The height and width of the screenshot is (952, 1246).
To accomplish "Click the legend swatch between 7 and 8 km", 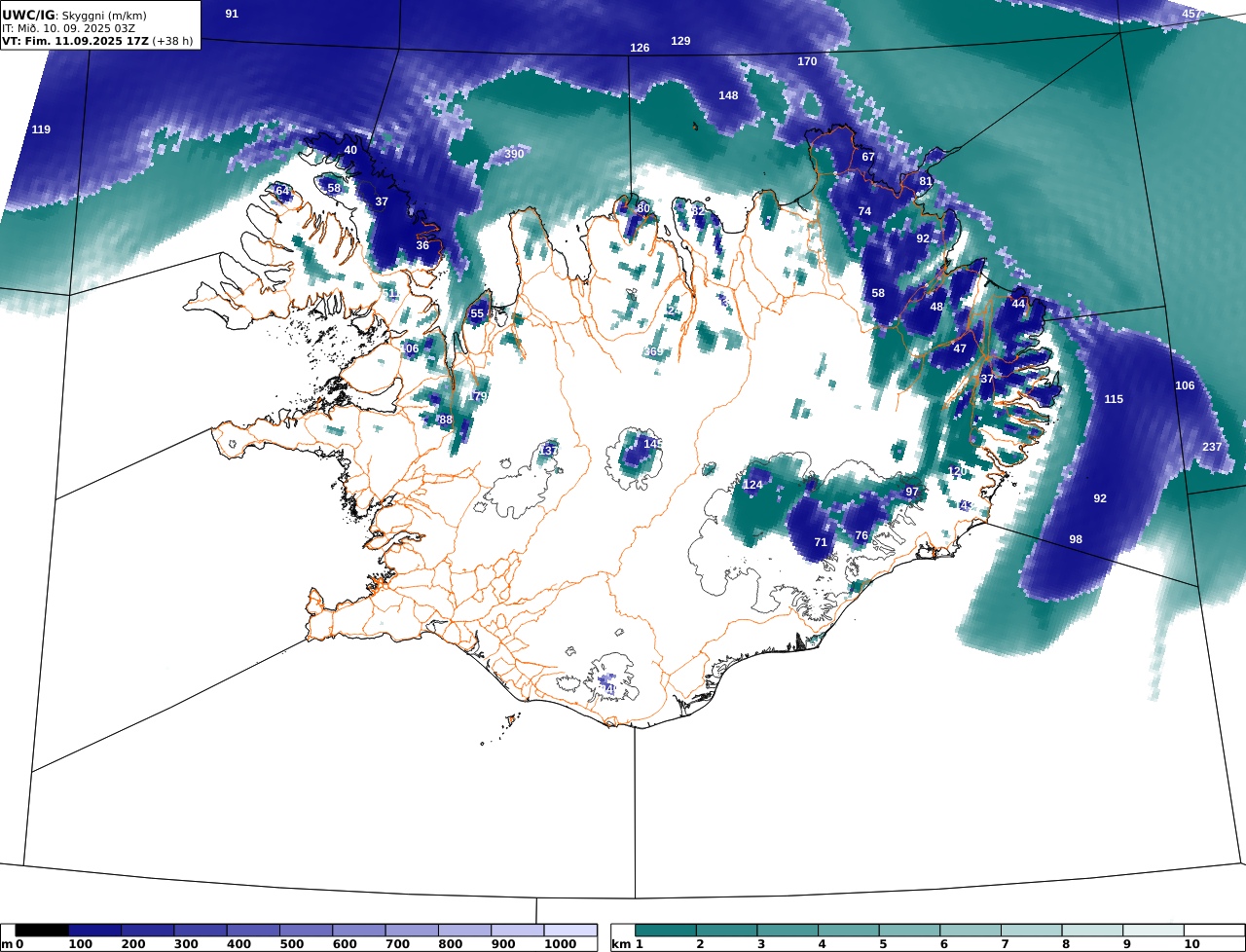I will (x=1032, y=931).
